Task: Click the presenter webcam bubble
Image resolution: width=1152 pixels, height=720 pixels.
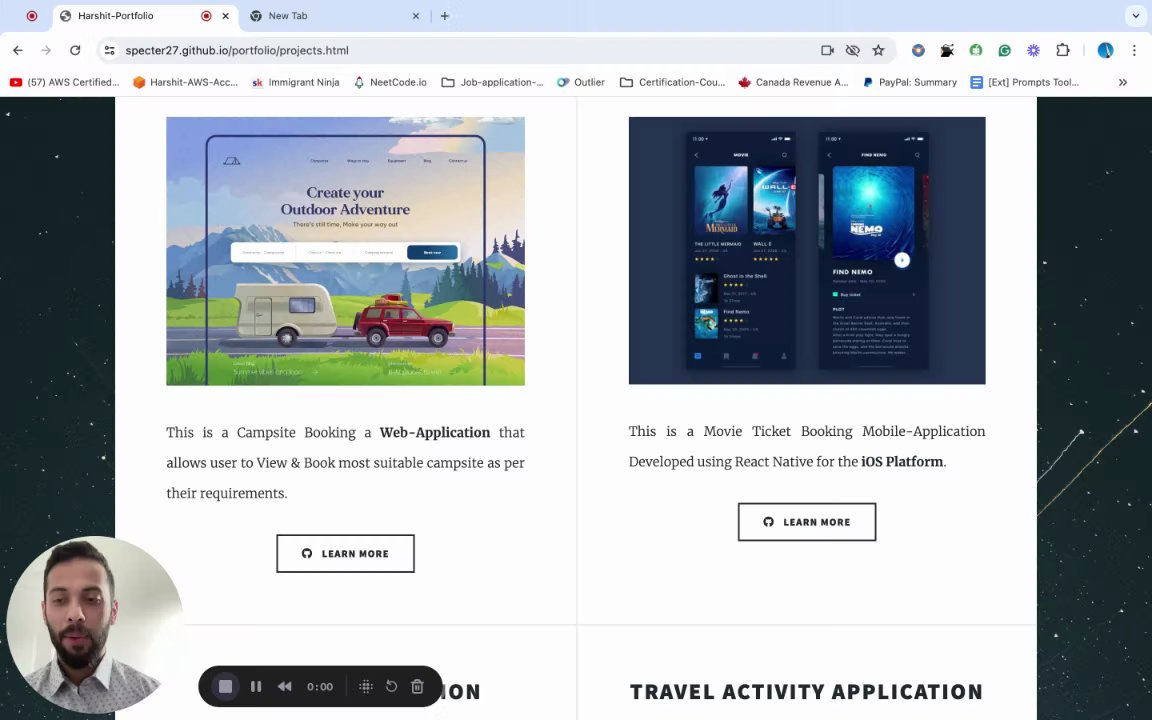Action: (x=94, y=624)
